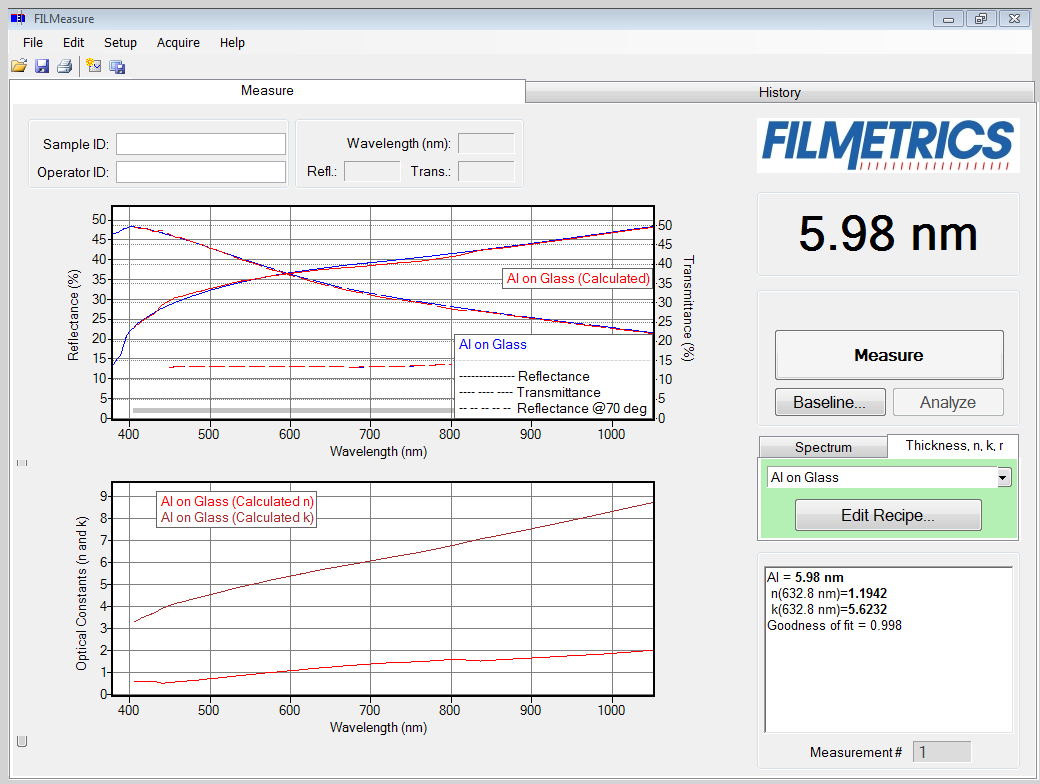
Task: Open the Edit menu
Action: pyautogui.click(x=74, y=42)
